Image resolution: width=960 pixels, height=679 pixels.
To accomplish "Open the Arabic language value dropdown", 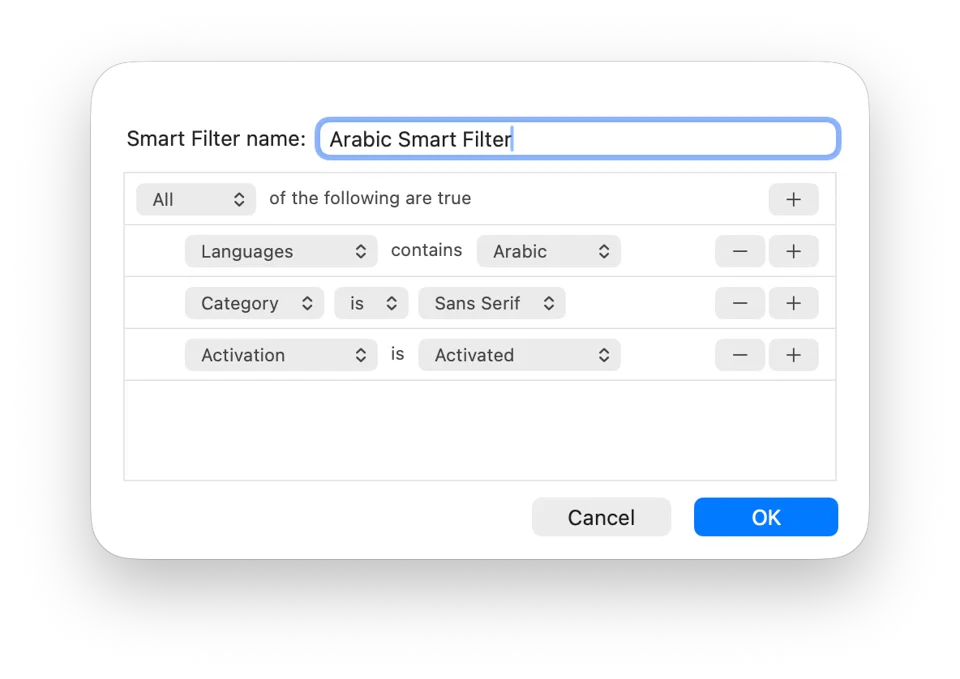I will 549,252.
